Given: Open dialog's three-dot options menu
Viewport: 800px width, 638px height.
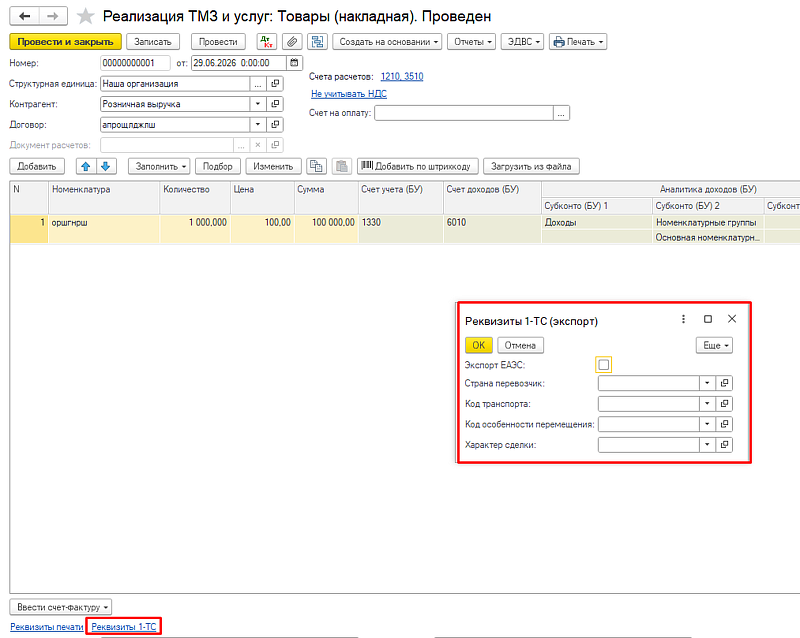Looking at the screenshot, I should pyautogui.click(x=683, y=319).
